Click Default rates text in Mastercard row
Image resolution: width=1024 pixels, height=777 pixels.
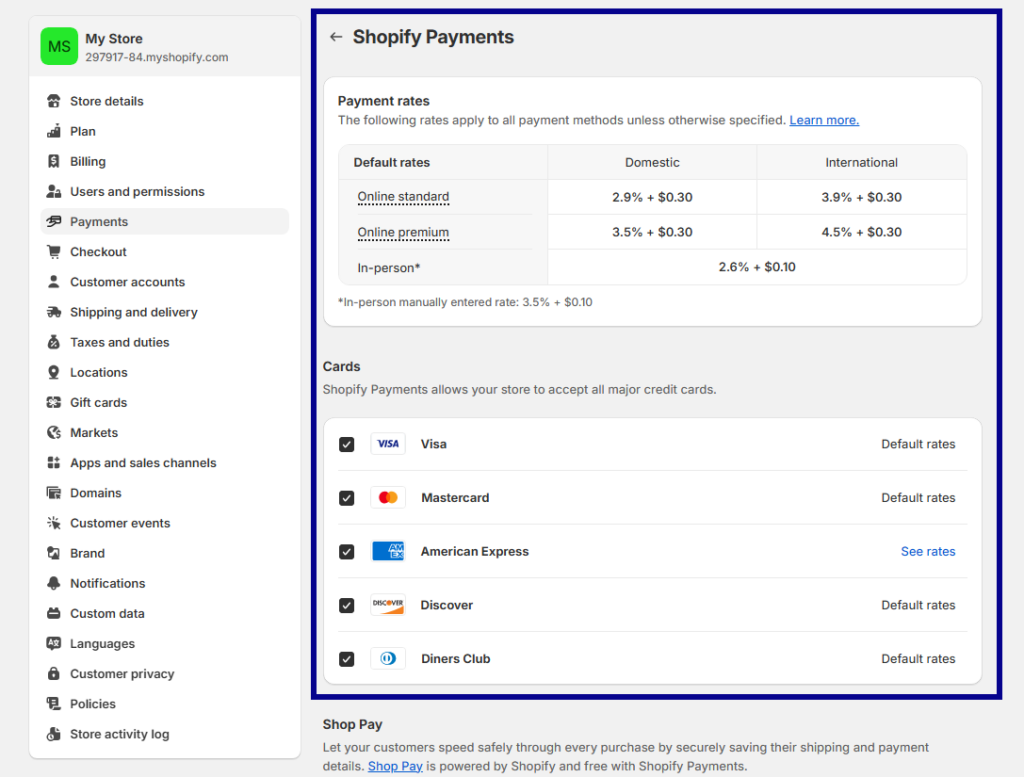[918, 498]
